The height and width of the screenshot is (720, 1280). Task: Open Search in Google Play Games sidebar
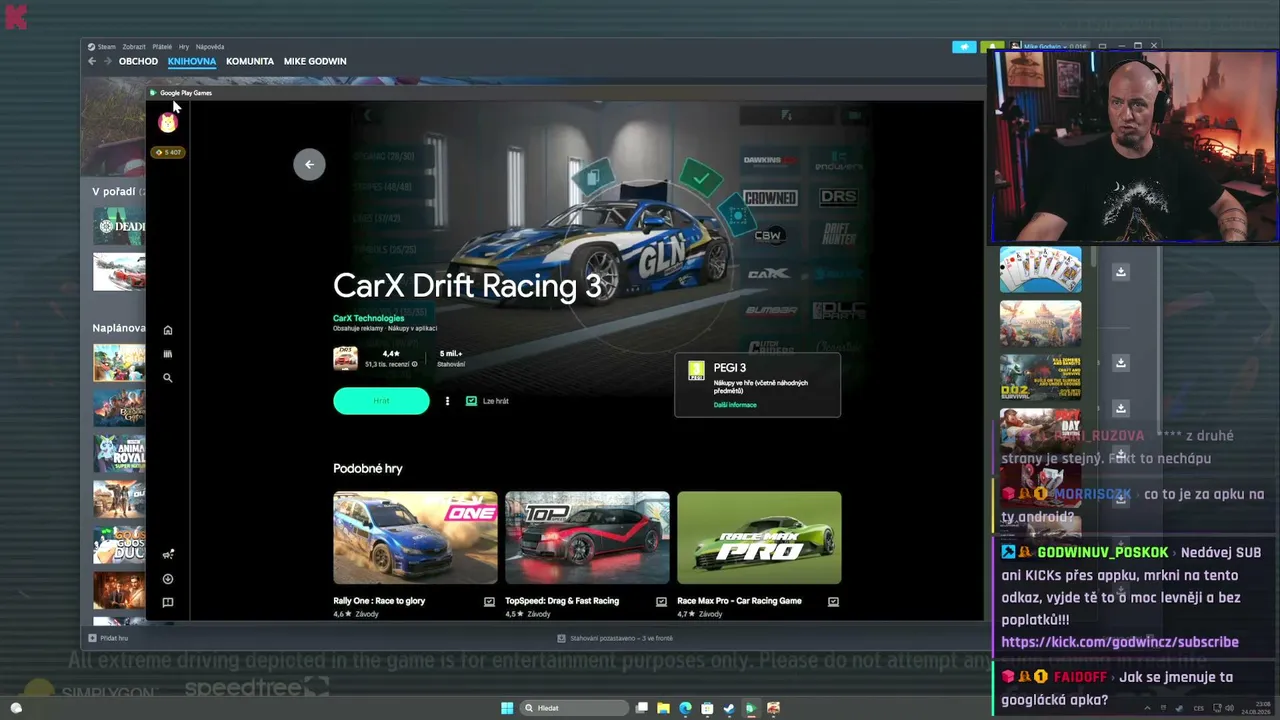168,378
